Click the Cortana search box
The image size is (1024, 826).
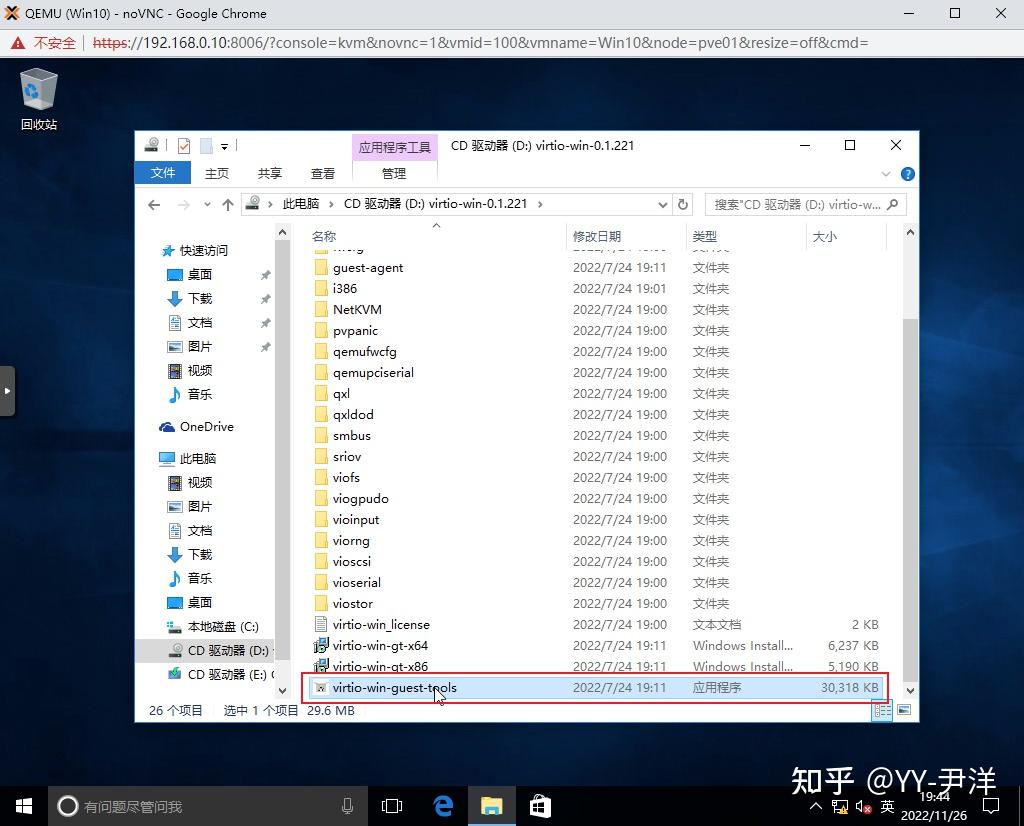tap(208, 806)
